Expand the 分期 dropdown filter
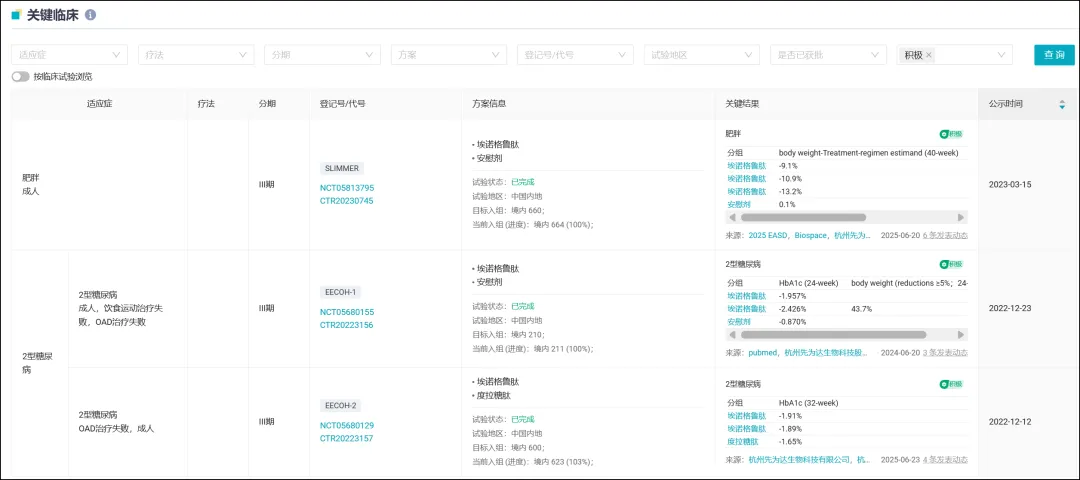1080x480 pixels. point(322,55)
